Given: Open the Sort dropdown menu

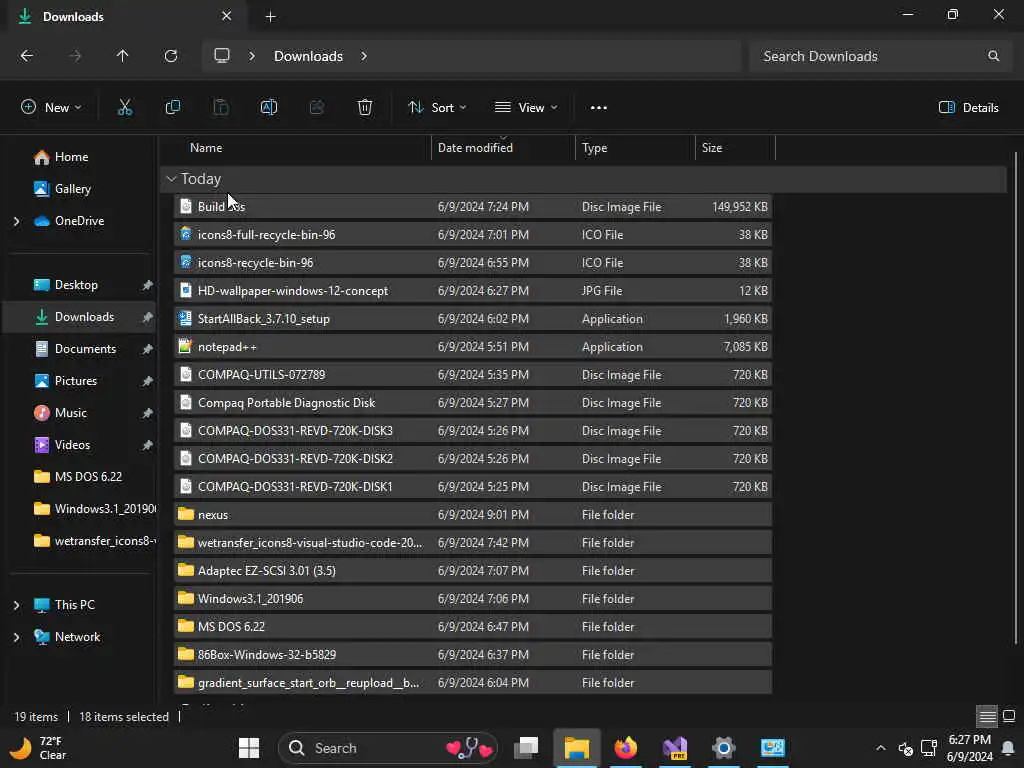Looking at the screenshot, I should tap(437, 108).
